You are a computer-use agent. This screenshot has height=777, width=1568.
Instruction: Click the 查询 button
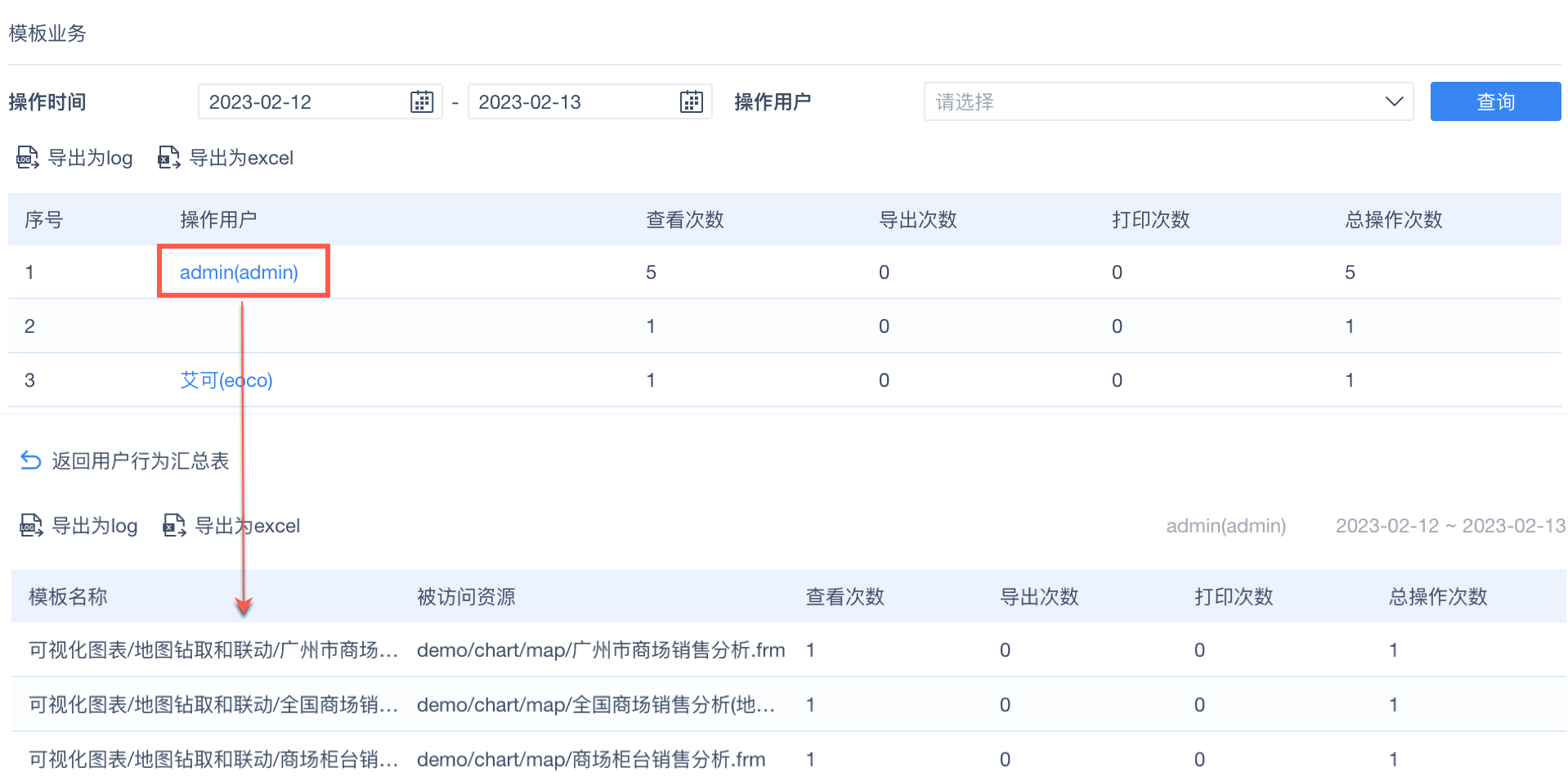(x=1495, y=102)
